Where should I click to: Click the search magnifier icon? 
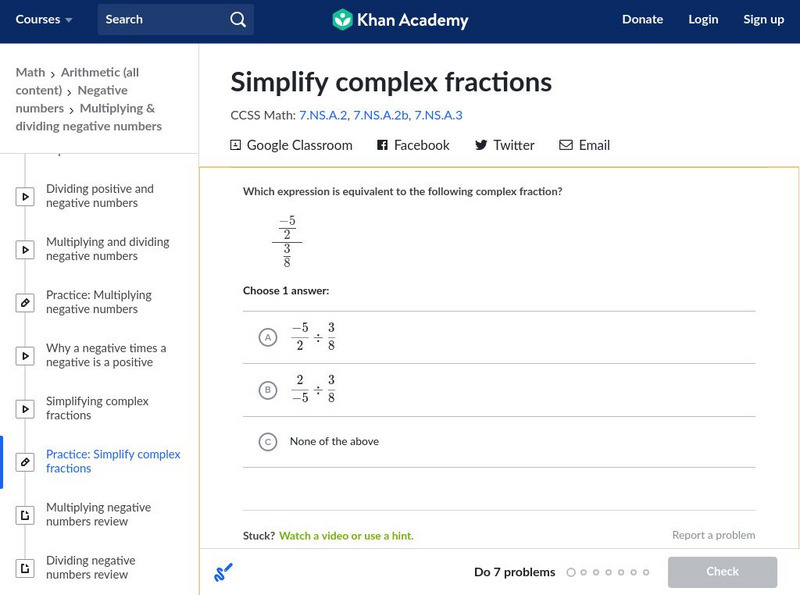pos(237,20)
